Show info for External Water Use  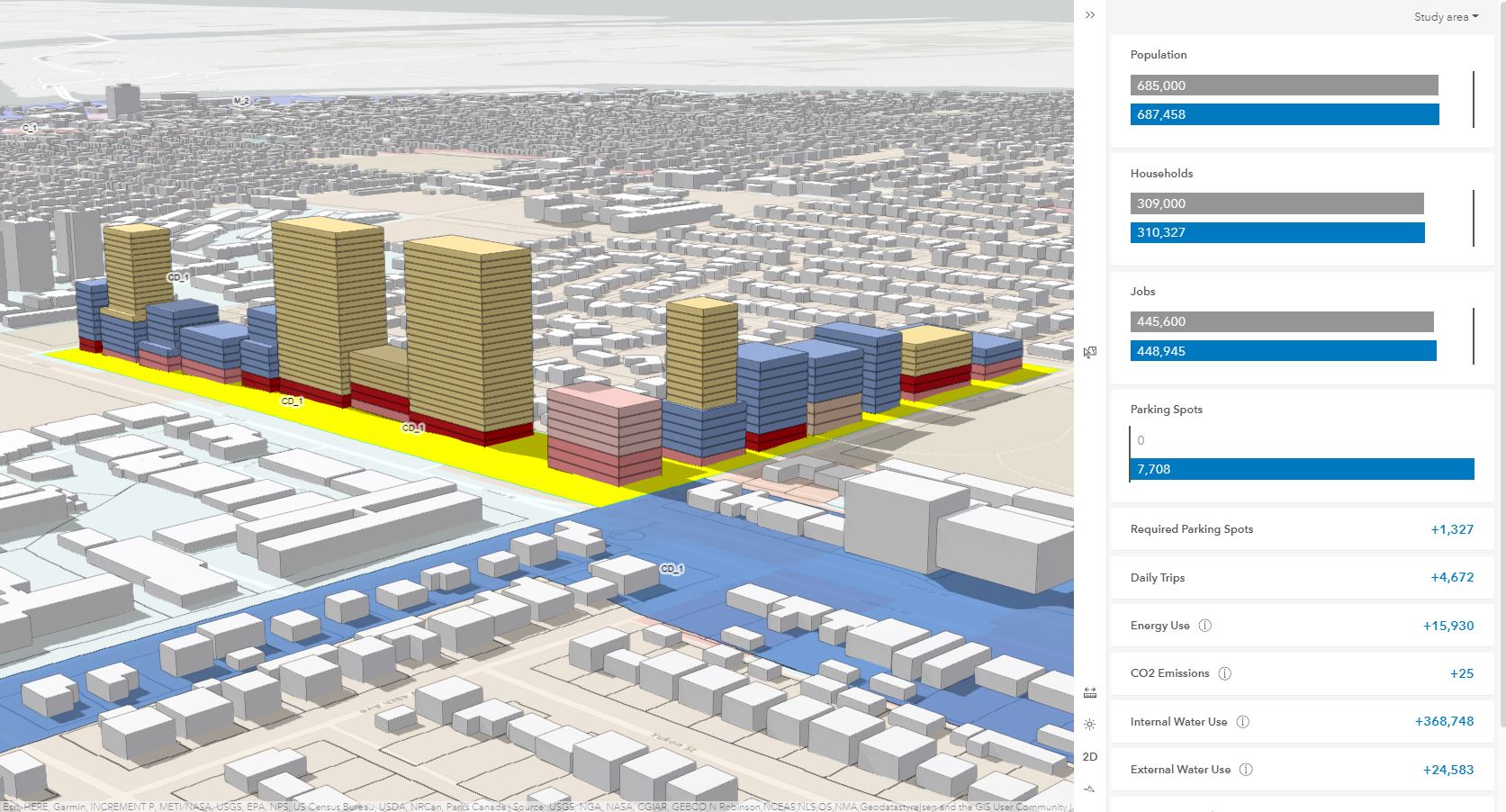(x=1246, y=770)
